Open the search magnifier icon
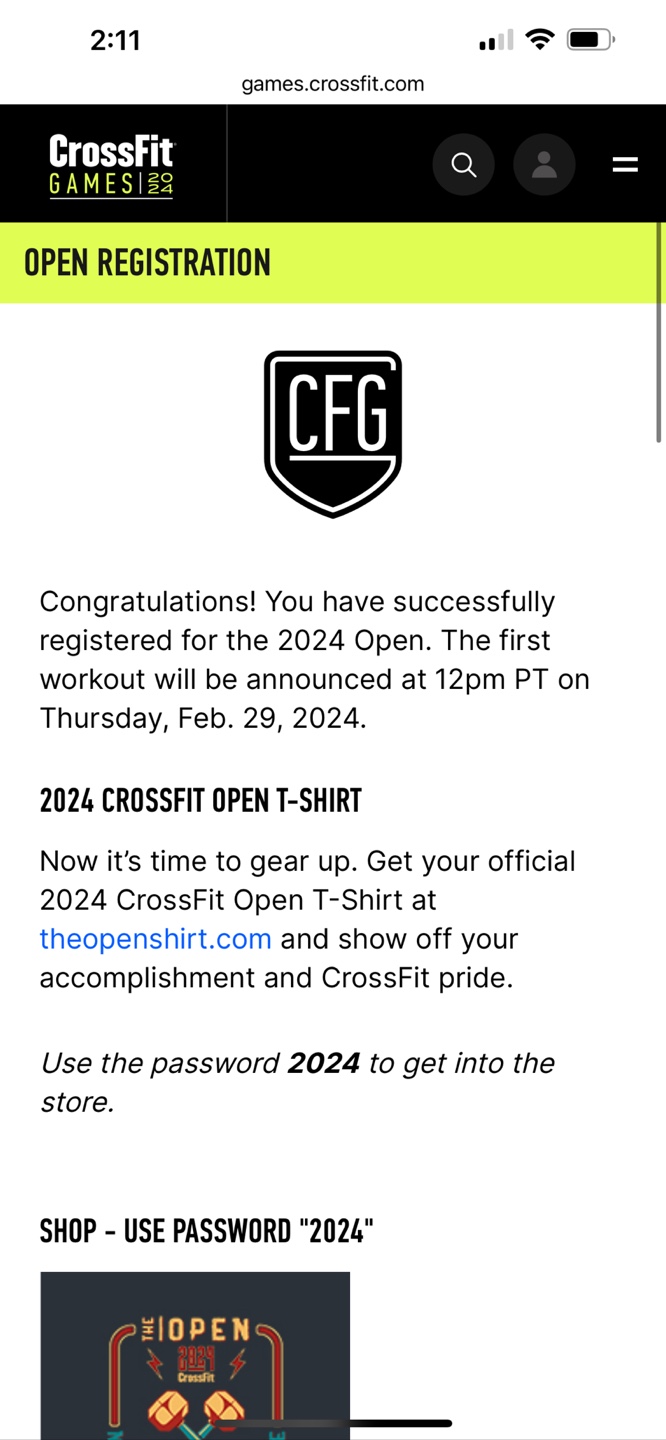Screen dimensions: 666x1440 [463, 164]
